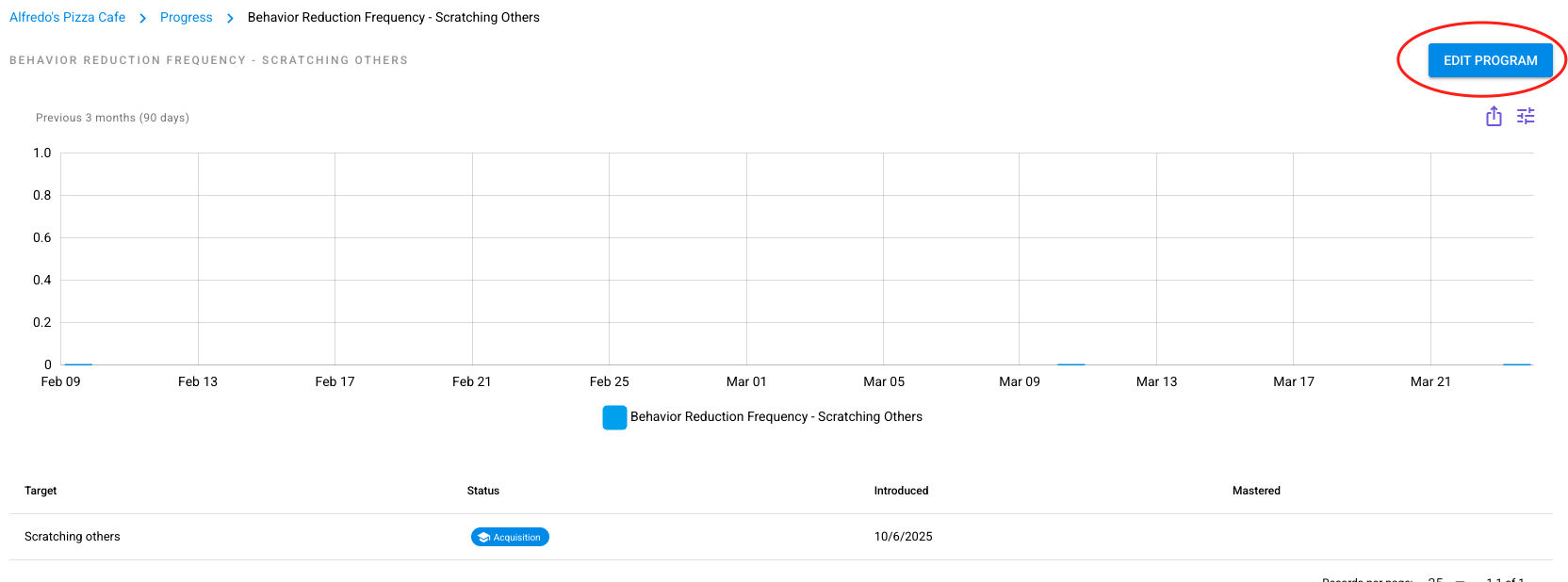
Task: Navigate to the Progress breadcrumb link
Action: click(x=186, y=18)
